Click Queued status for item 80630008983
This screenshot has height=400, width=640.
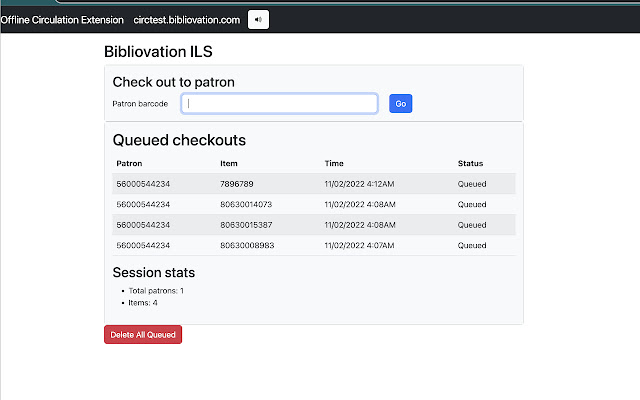472,245
